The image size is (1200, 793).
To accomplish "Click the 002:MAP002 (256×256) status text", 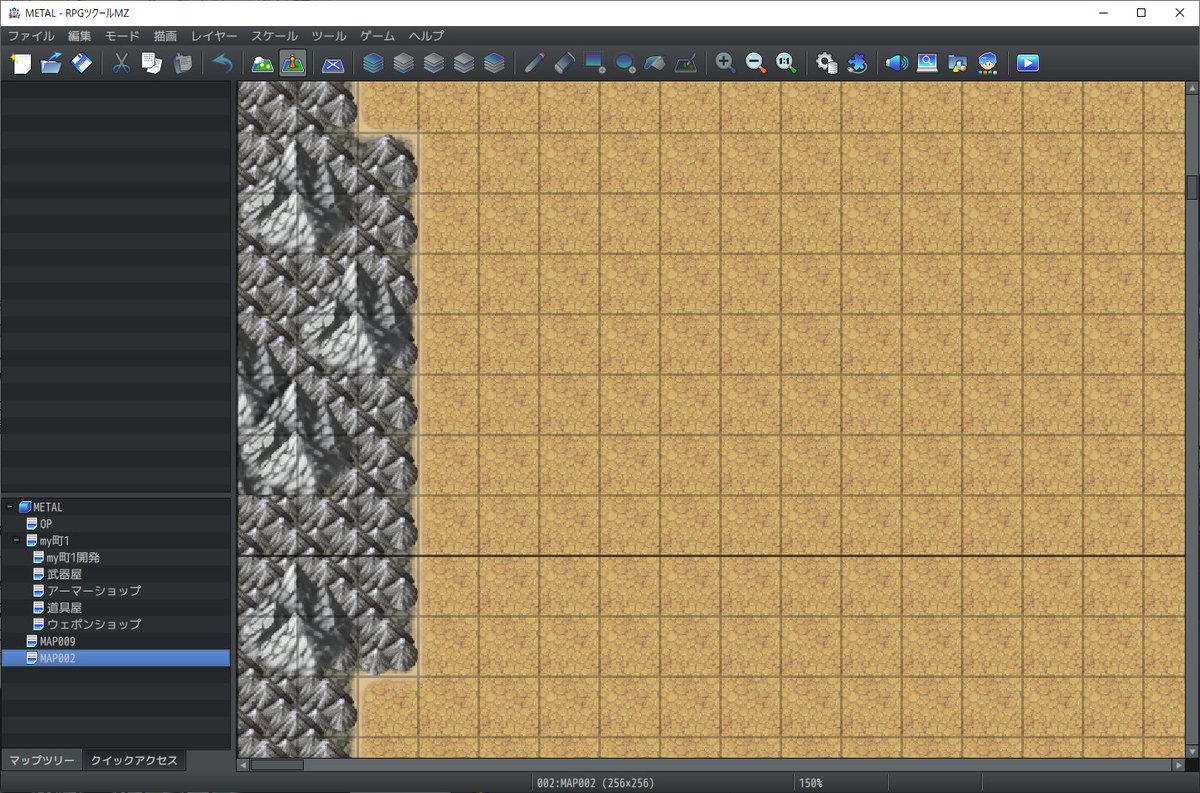I will click(598, 783).
